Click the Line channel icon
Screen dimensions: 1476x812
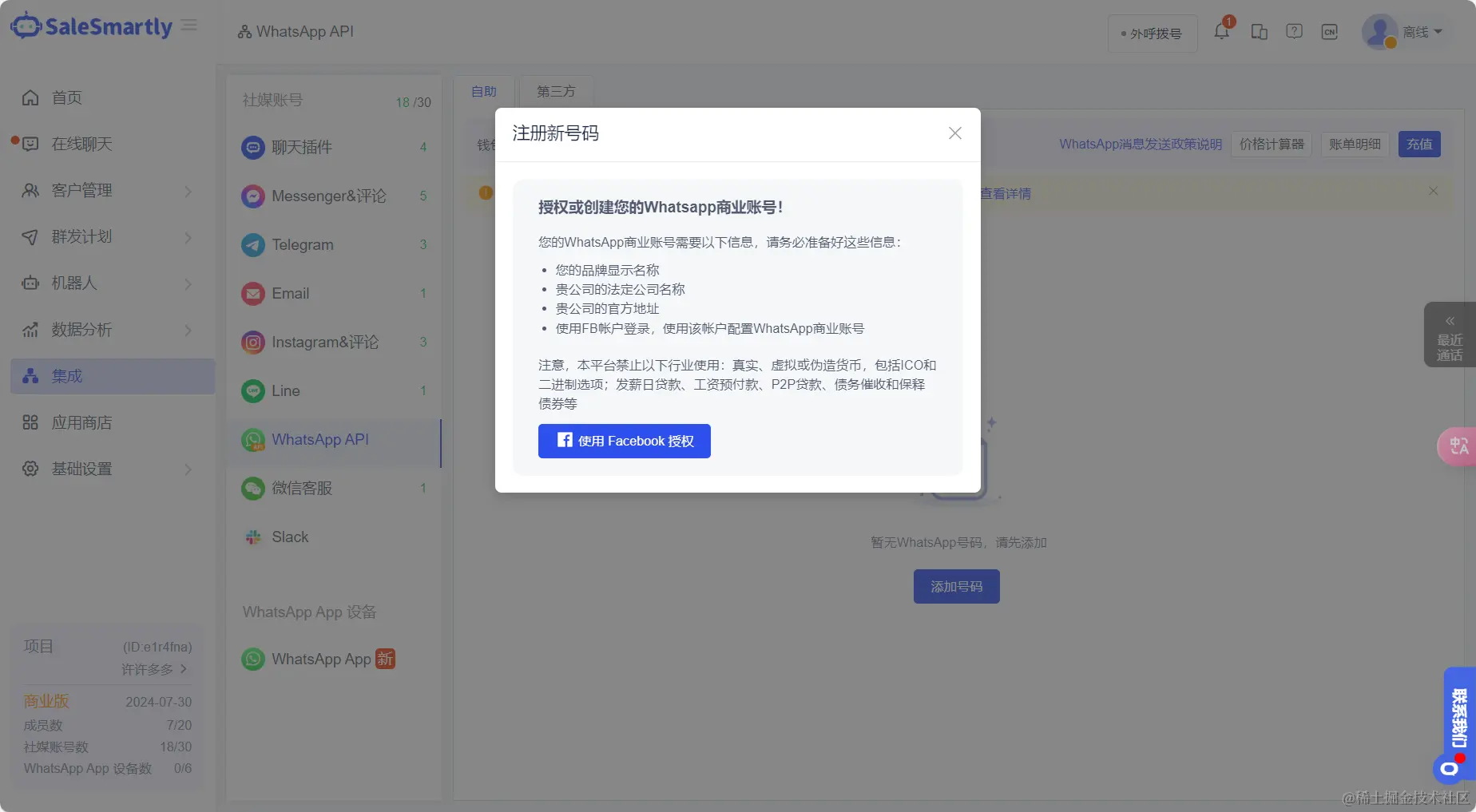[253, 390]
